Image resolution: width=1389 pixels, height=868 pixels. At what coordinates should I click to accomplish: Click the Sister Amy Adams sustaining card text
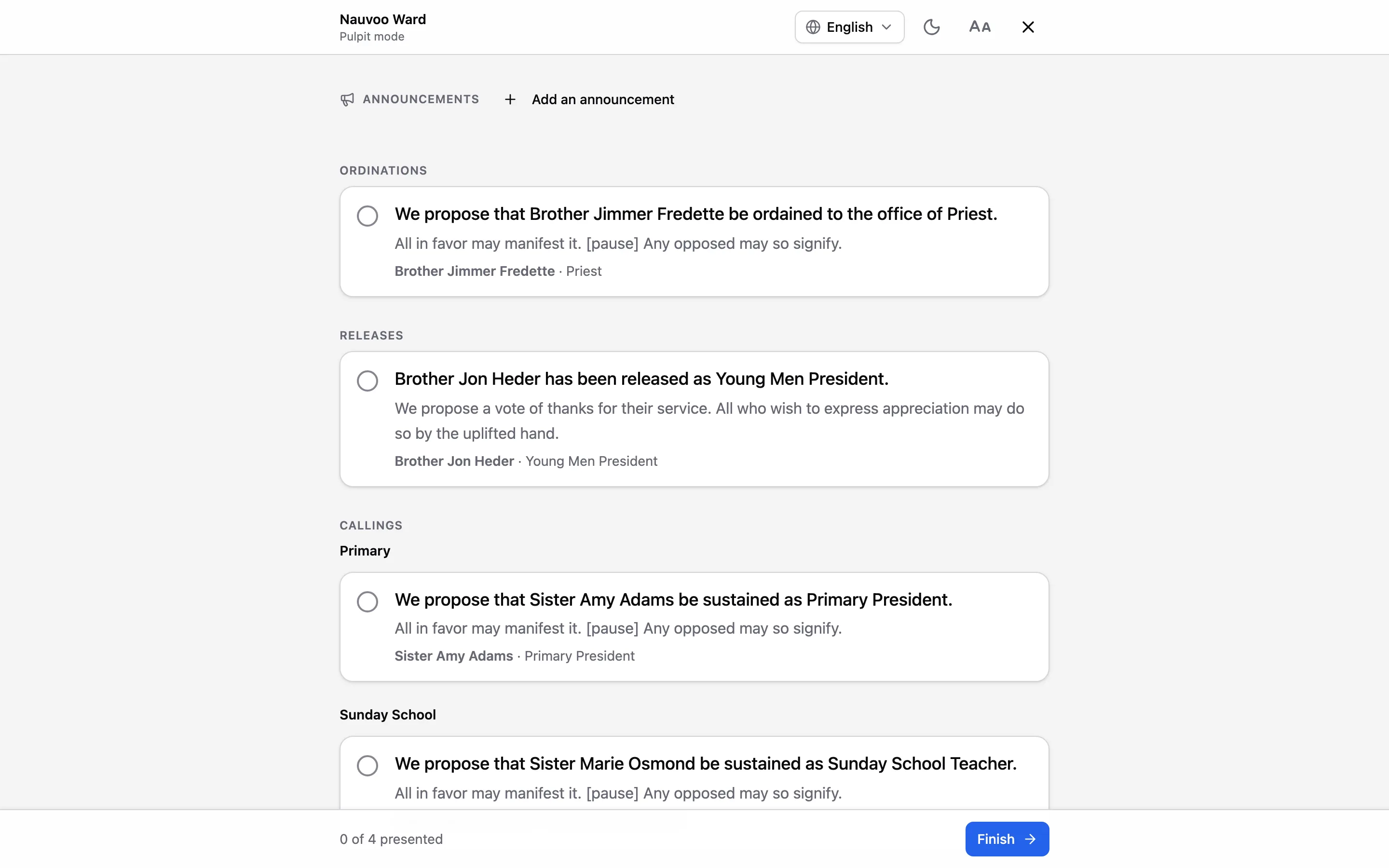point(673,600)
